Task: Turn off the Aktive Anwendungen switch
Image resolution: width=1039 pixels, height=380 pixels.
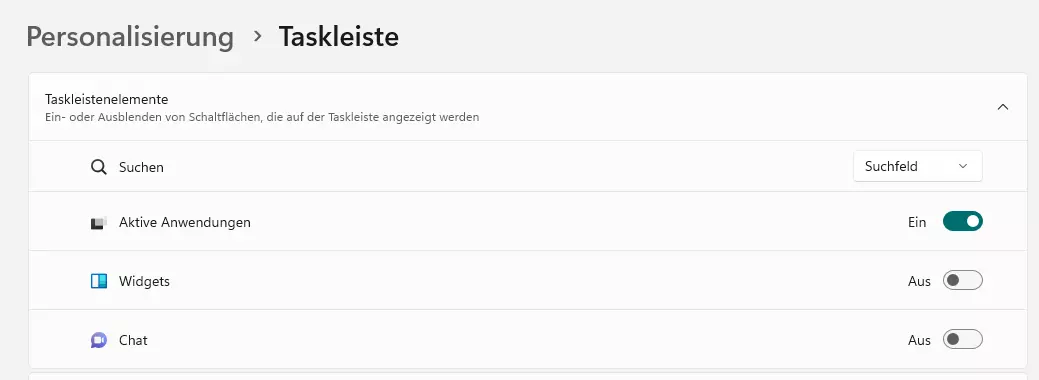Action: 963,222
